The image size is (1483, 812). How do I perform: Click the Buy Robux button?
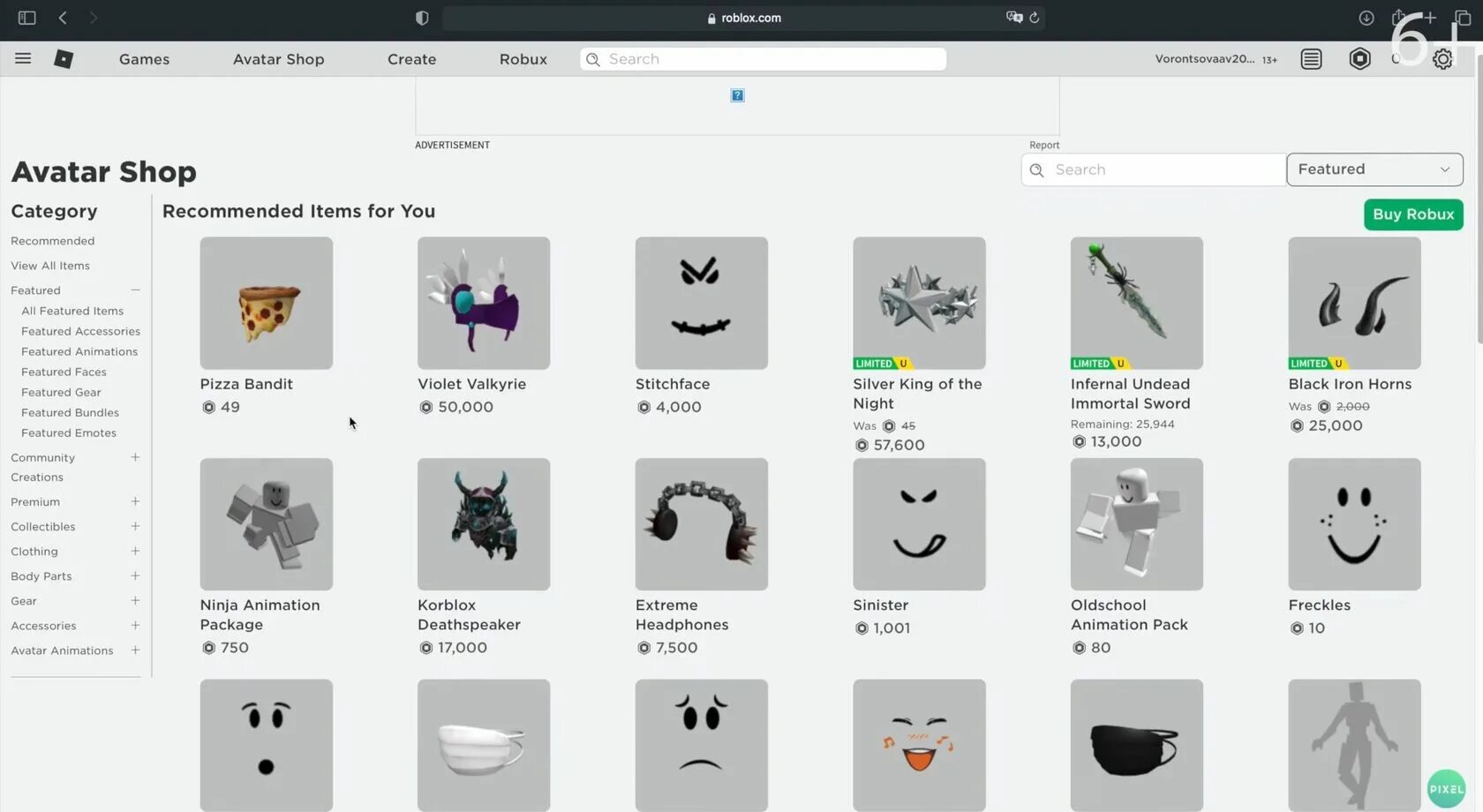(1413, 214)
